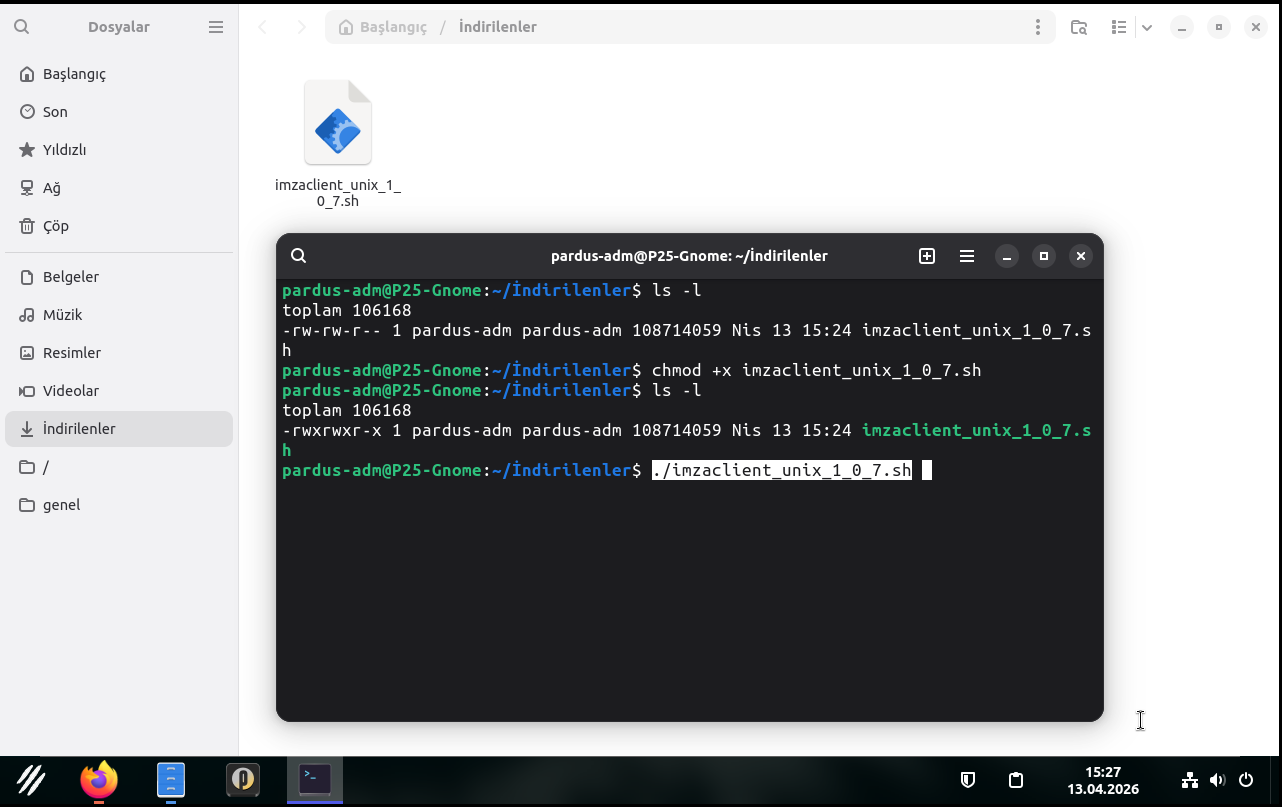This screenshot has width=1282, height=807.
Task: Open Resimler folder in sidebar
Action: pos(119,353)
